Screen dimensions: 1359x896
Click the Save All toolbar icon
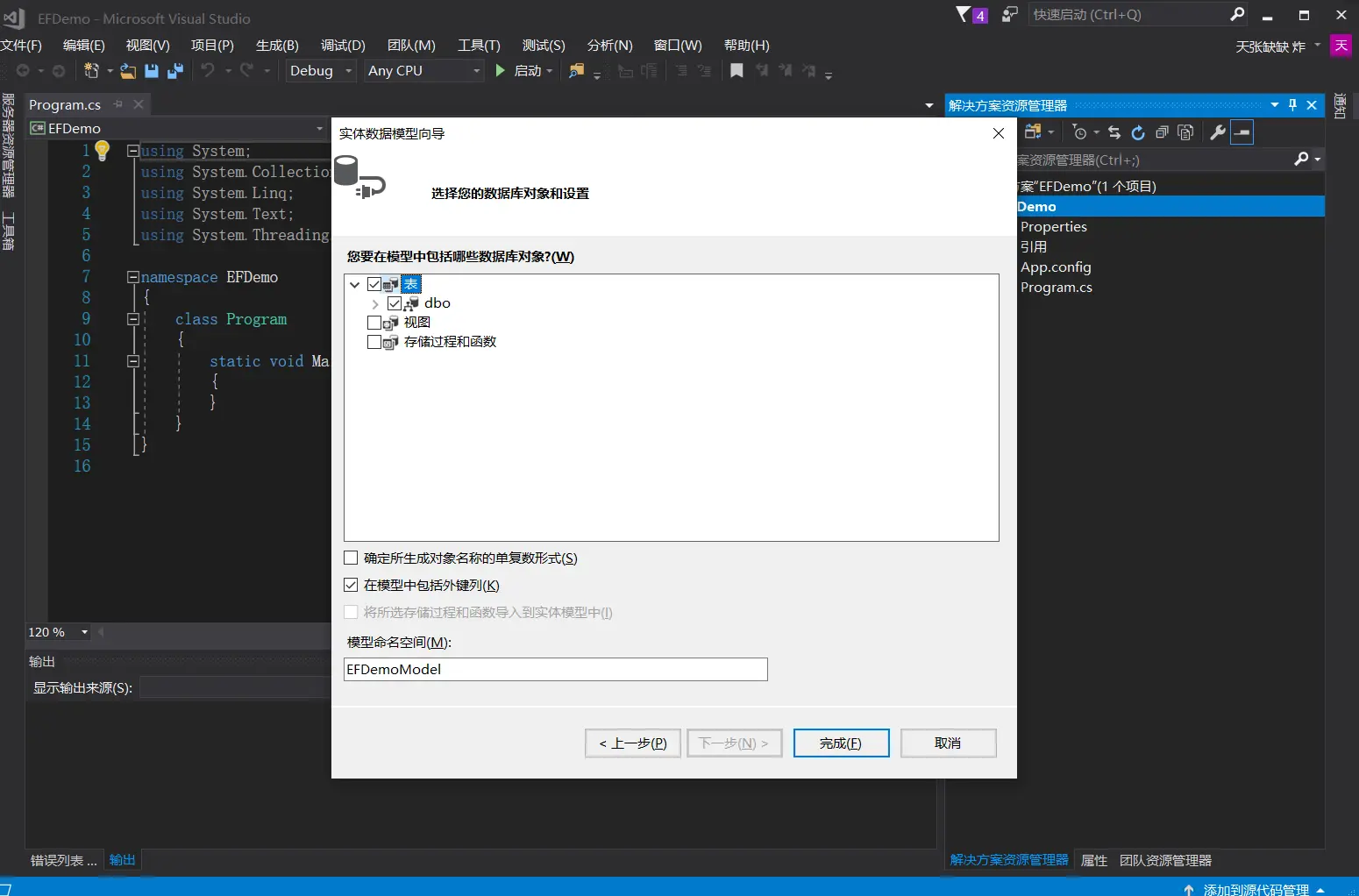[175, 70]
